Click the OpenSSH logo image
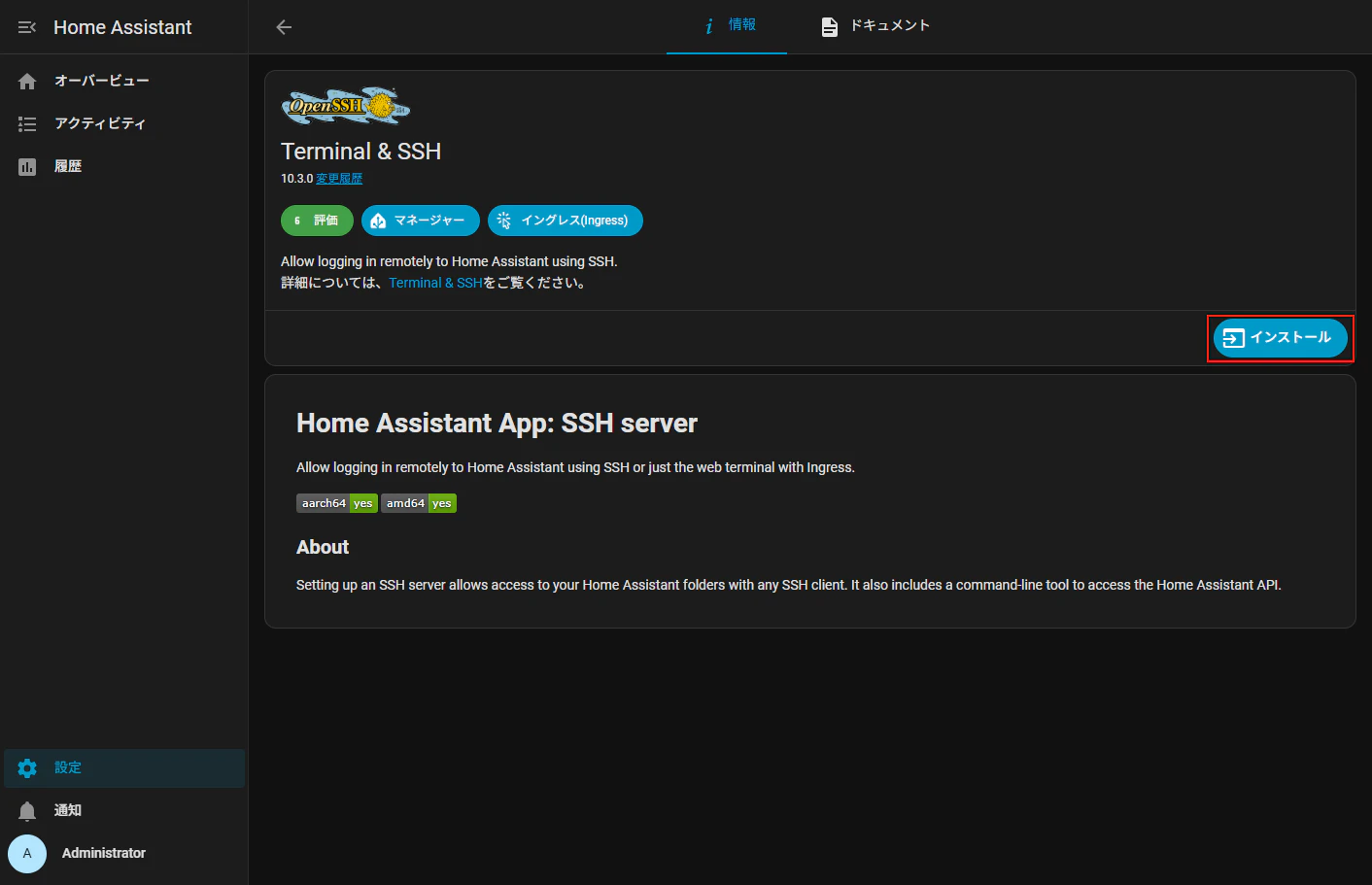Viewport: 1372px width, 885px height. coord(346,106)
